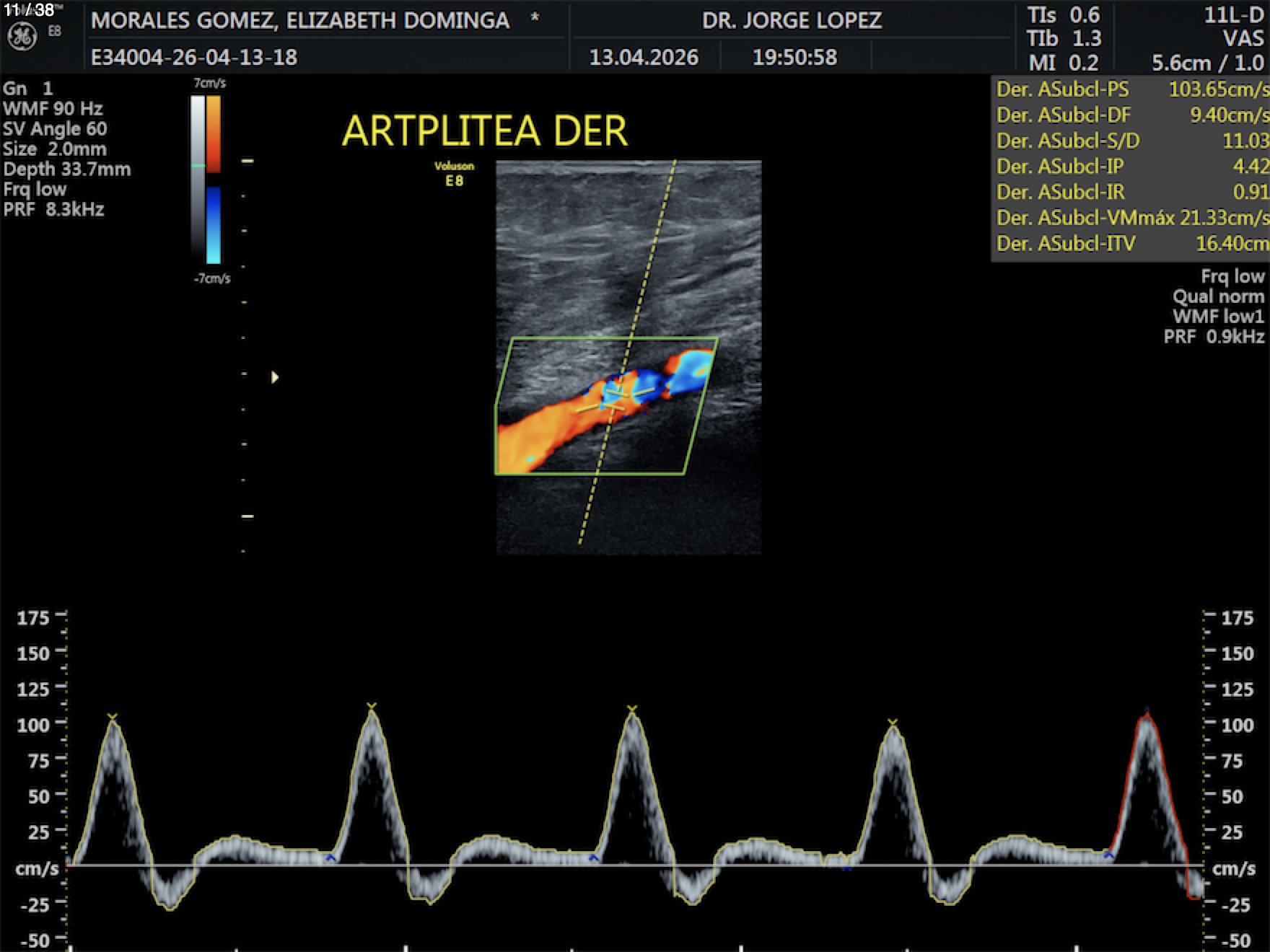Viewport: 1270px width, 952px height.
Task: Select the Der. ASubcl-IR measurement row
Action: (1131, 192)
